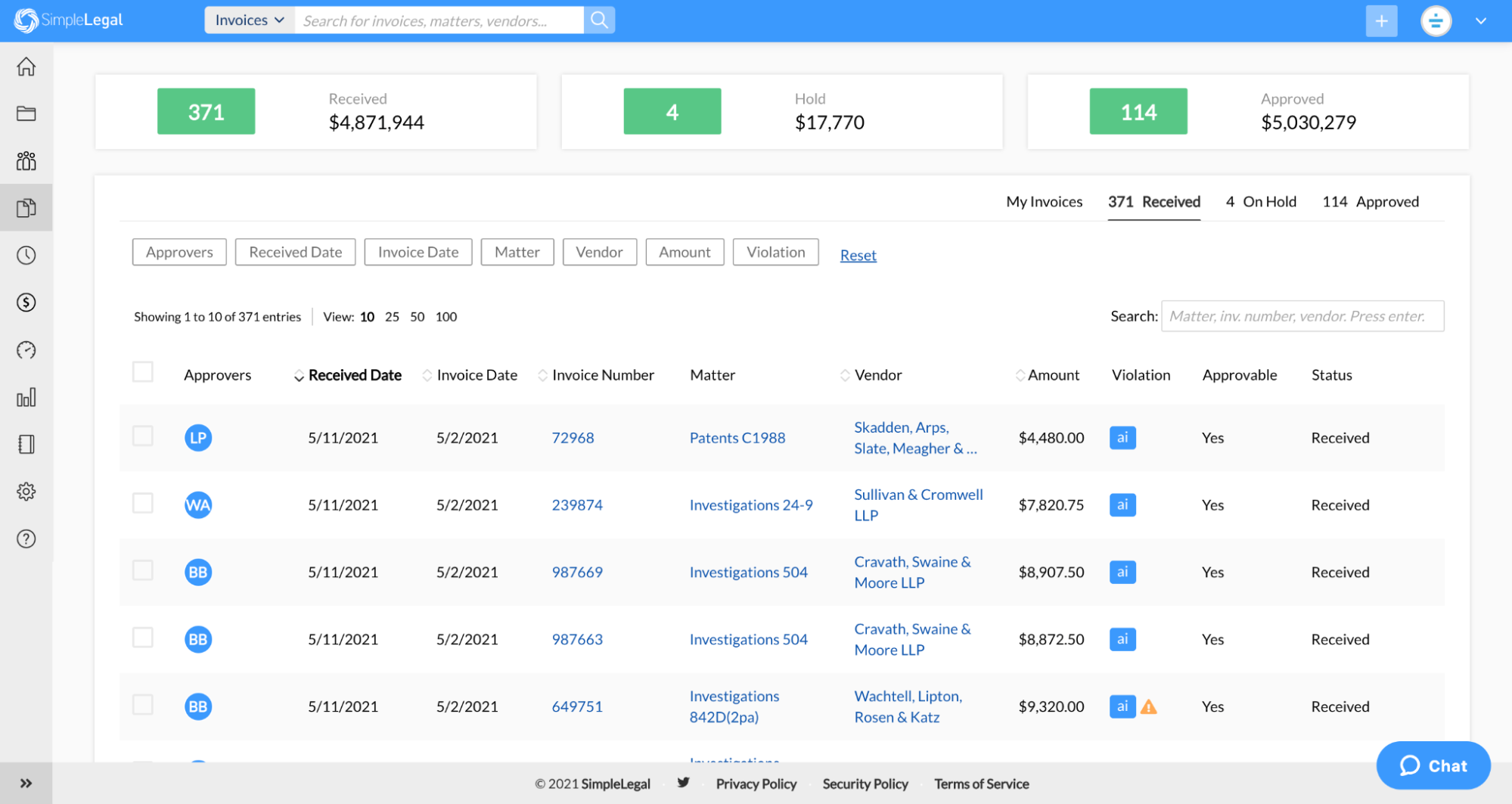Image resolution: width=1512 pixels, height=804 pixels.
Task: Open the Matter filter
Action: point(517,252)
